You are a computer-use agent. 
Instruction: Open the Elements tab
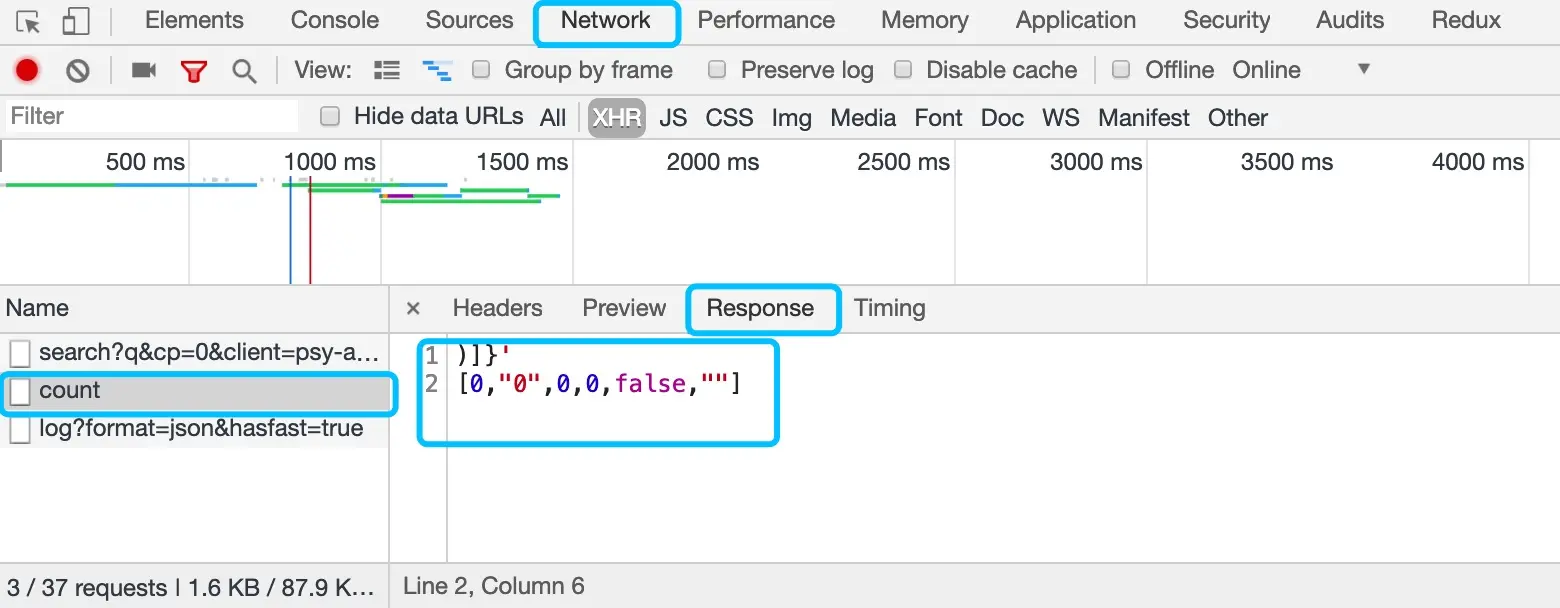tap(194, 20)
